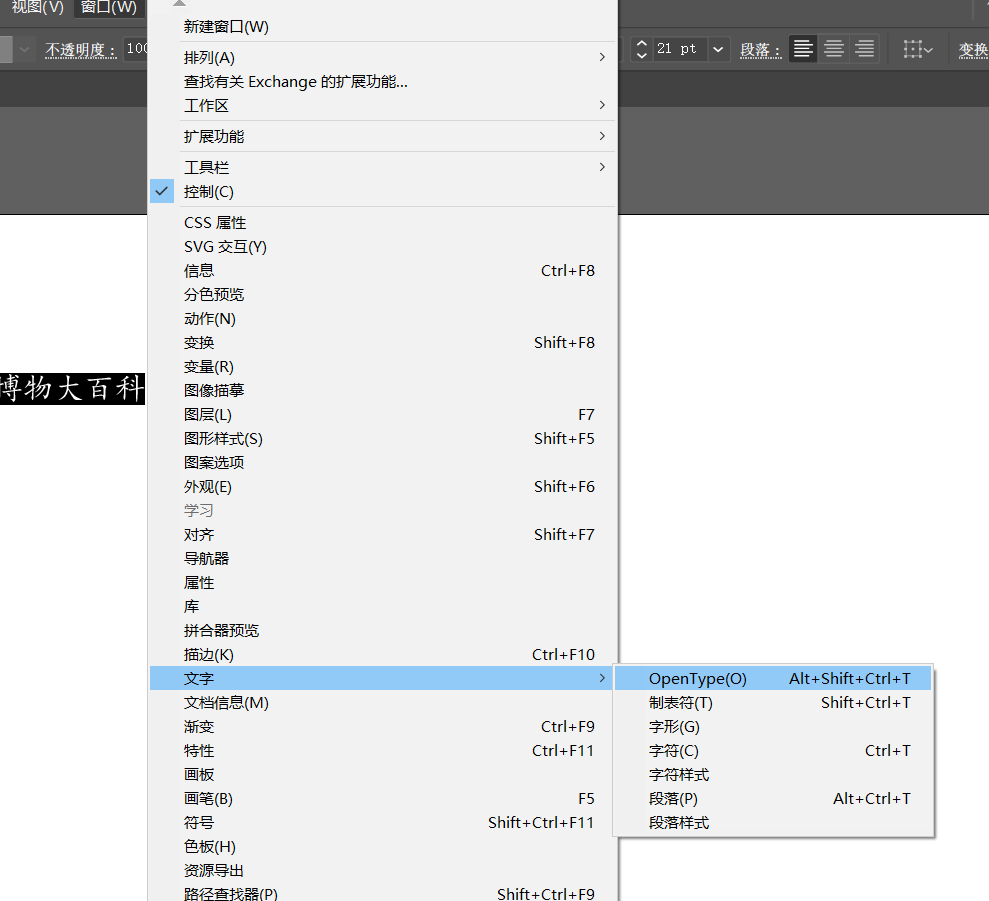Click the opacity value field

point(136,49)
